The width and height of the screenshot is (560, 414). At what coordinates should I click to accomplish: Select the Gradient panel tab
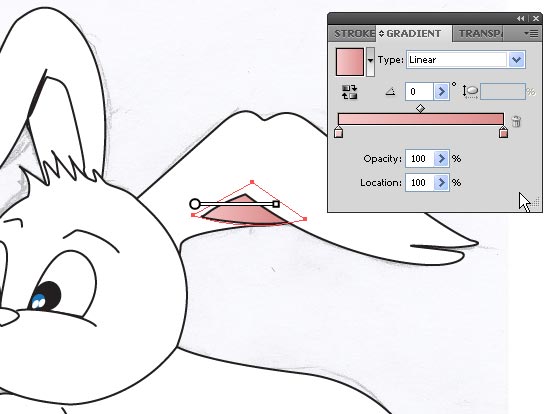[x=414, y=34]
